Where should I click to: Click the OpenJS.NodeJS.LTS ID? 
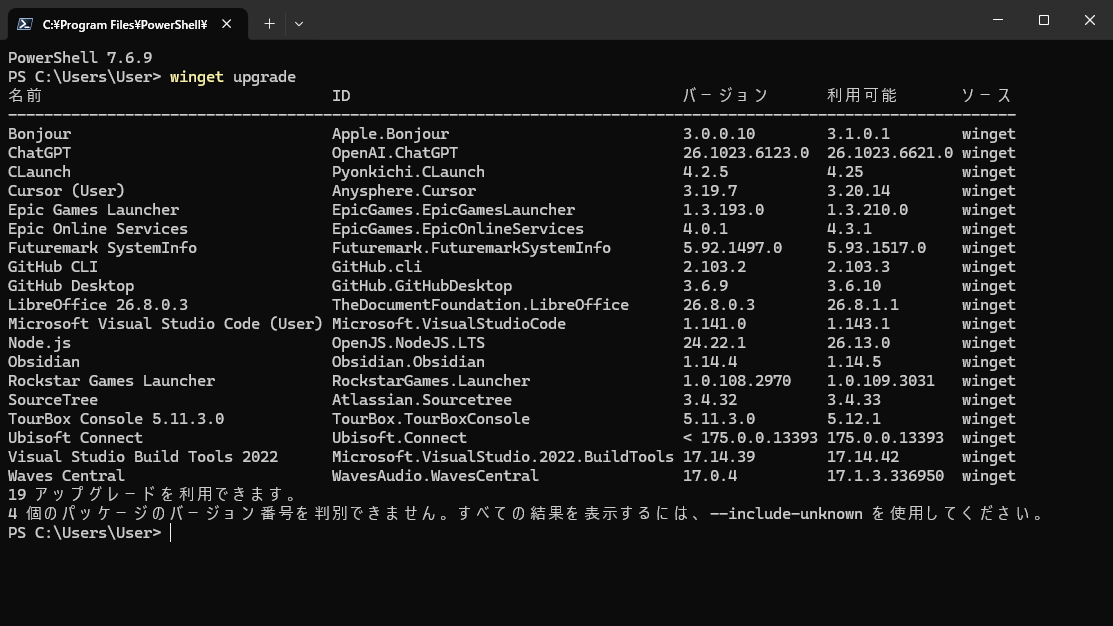(x=408, y=343)
